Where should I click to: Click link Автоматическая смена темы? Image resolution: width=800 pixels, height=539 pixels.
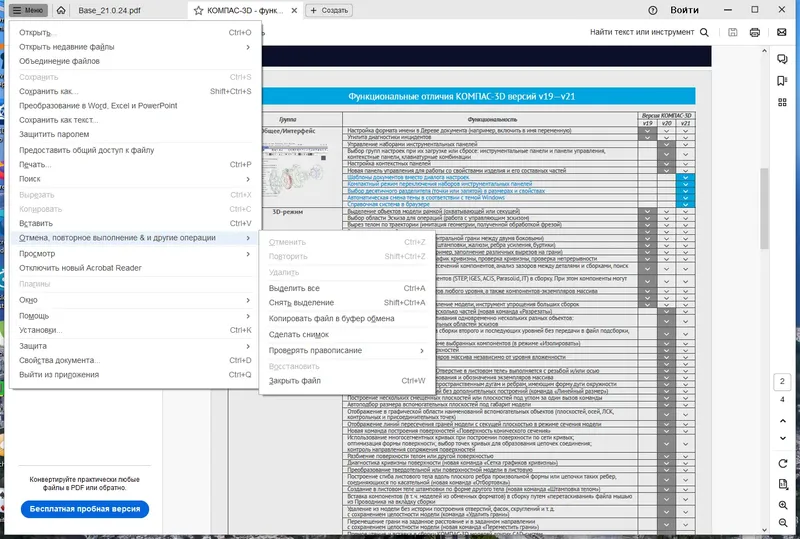[426, 198]
